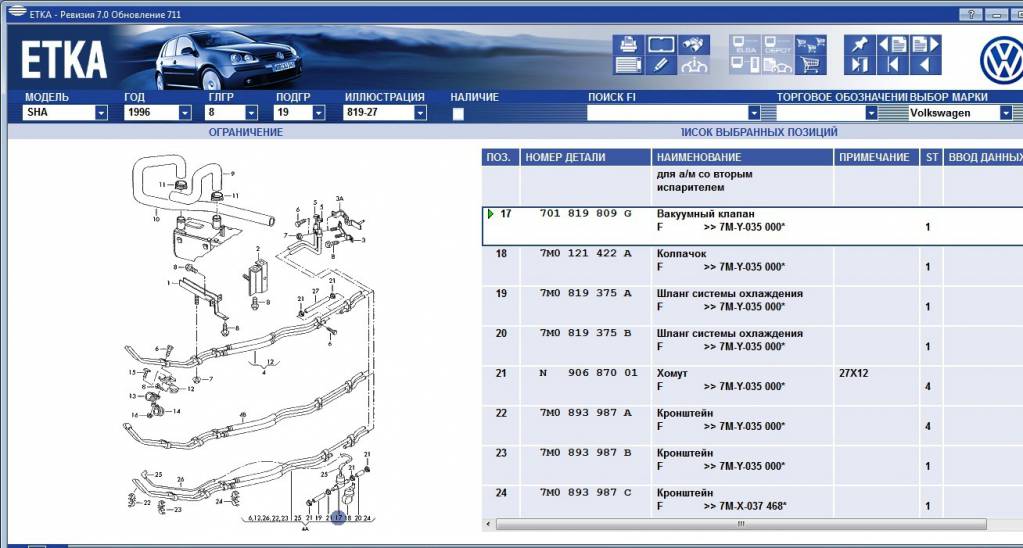The image size is (1023, 548).
Task: Expand the ГОД dropdown showing 1996
Action: pyautogui.click(x=184, y=114)
